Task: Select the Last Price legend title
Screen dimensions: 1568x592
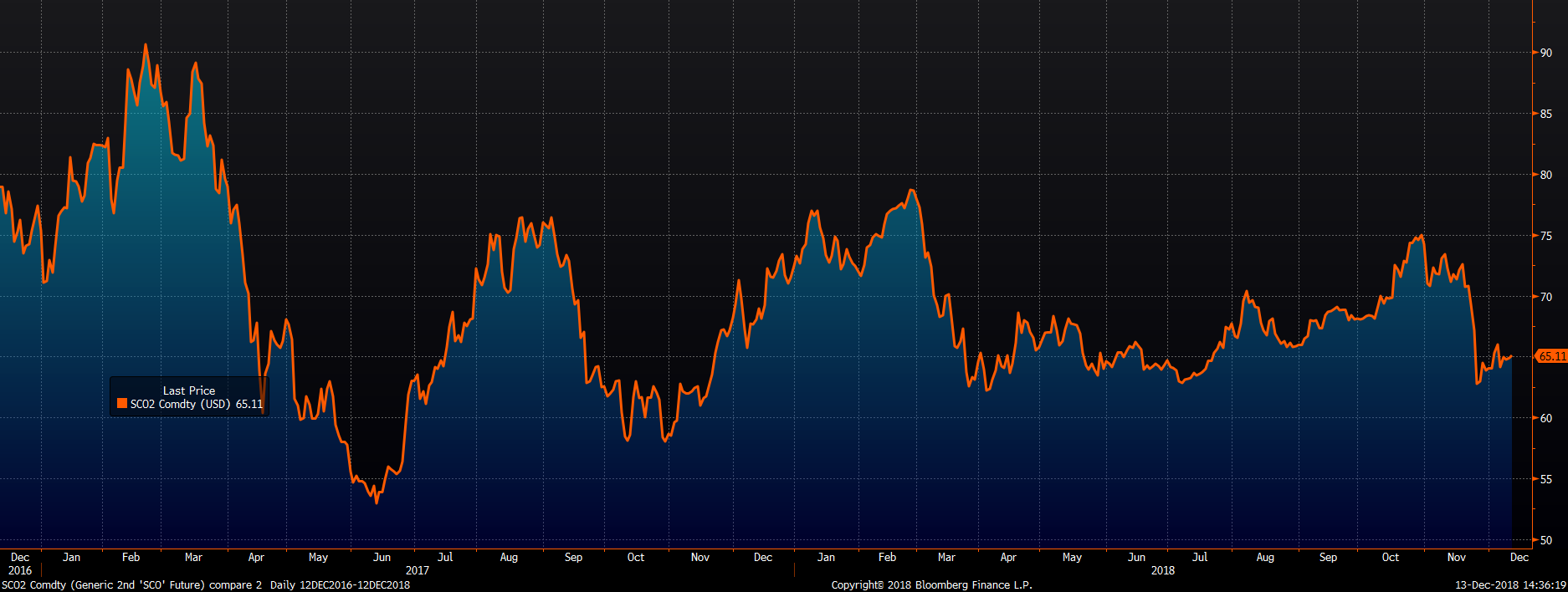Action: tap(188, 390)
